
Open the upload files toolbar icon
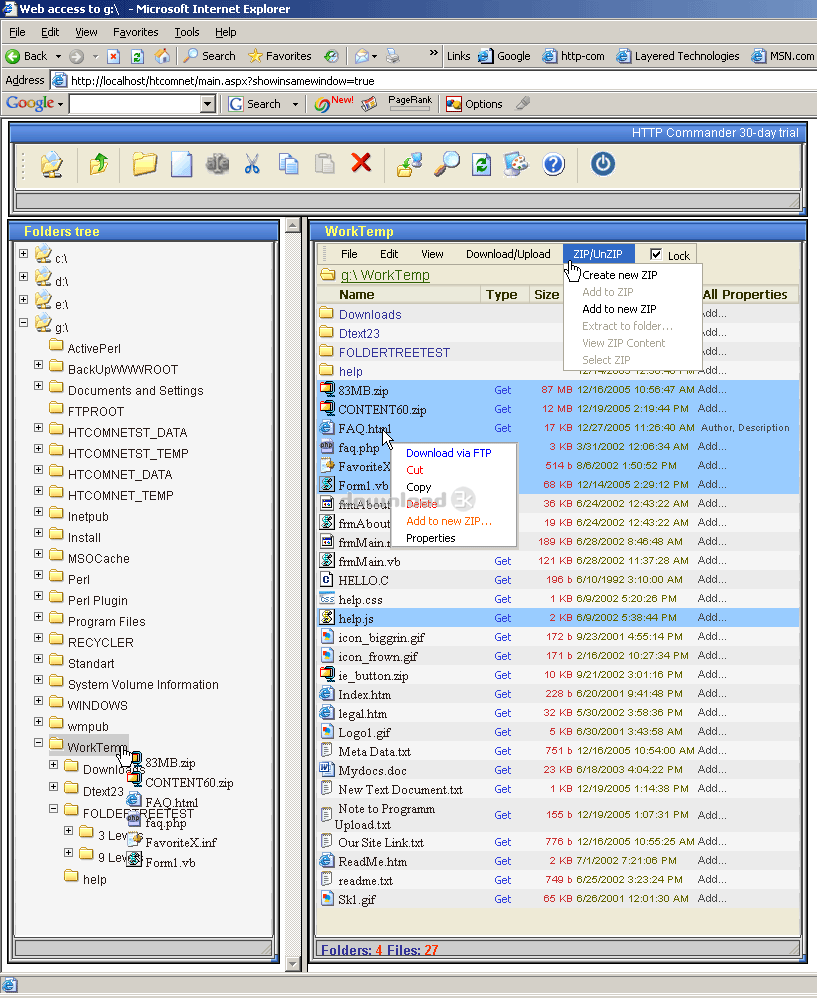(409, 164)
